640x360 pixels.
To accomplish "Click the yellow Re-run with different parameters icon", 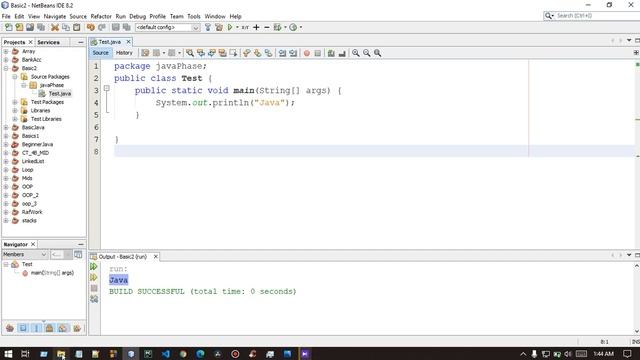I will (94, 278).
